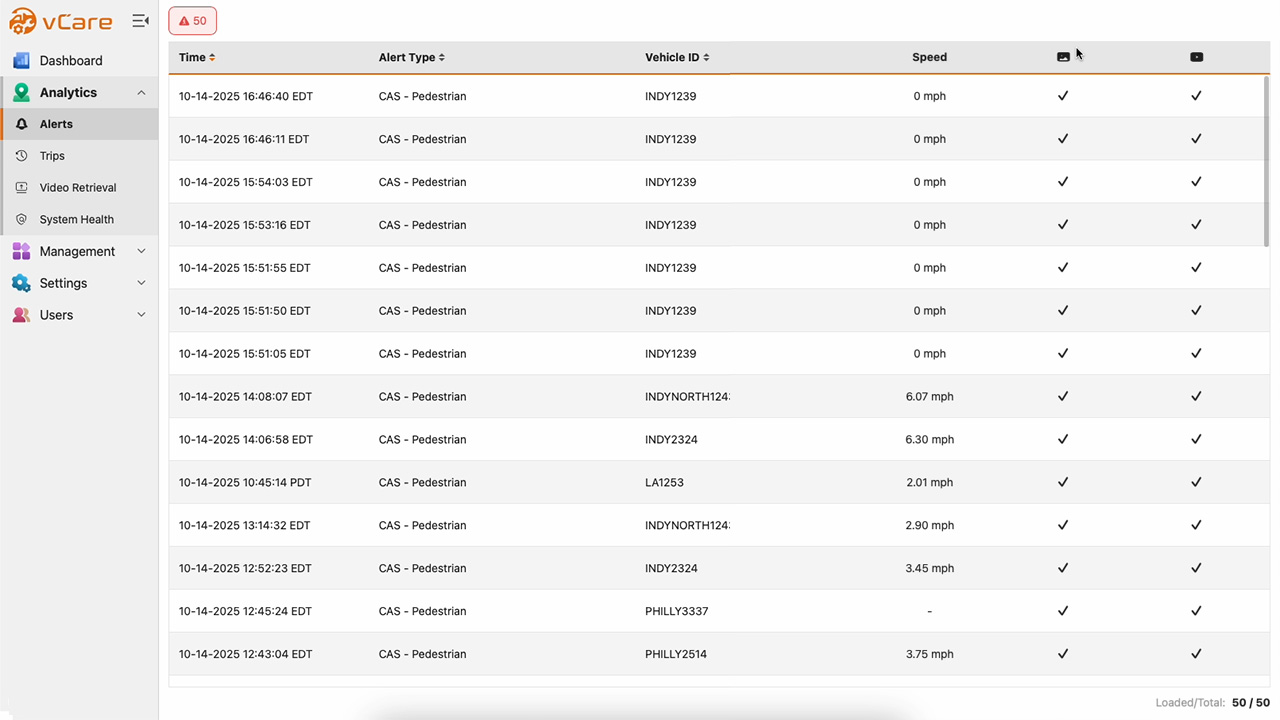
Task: Select the Dashboard icon in the sidebar
Action: coord(21,60)
